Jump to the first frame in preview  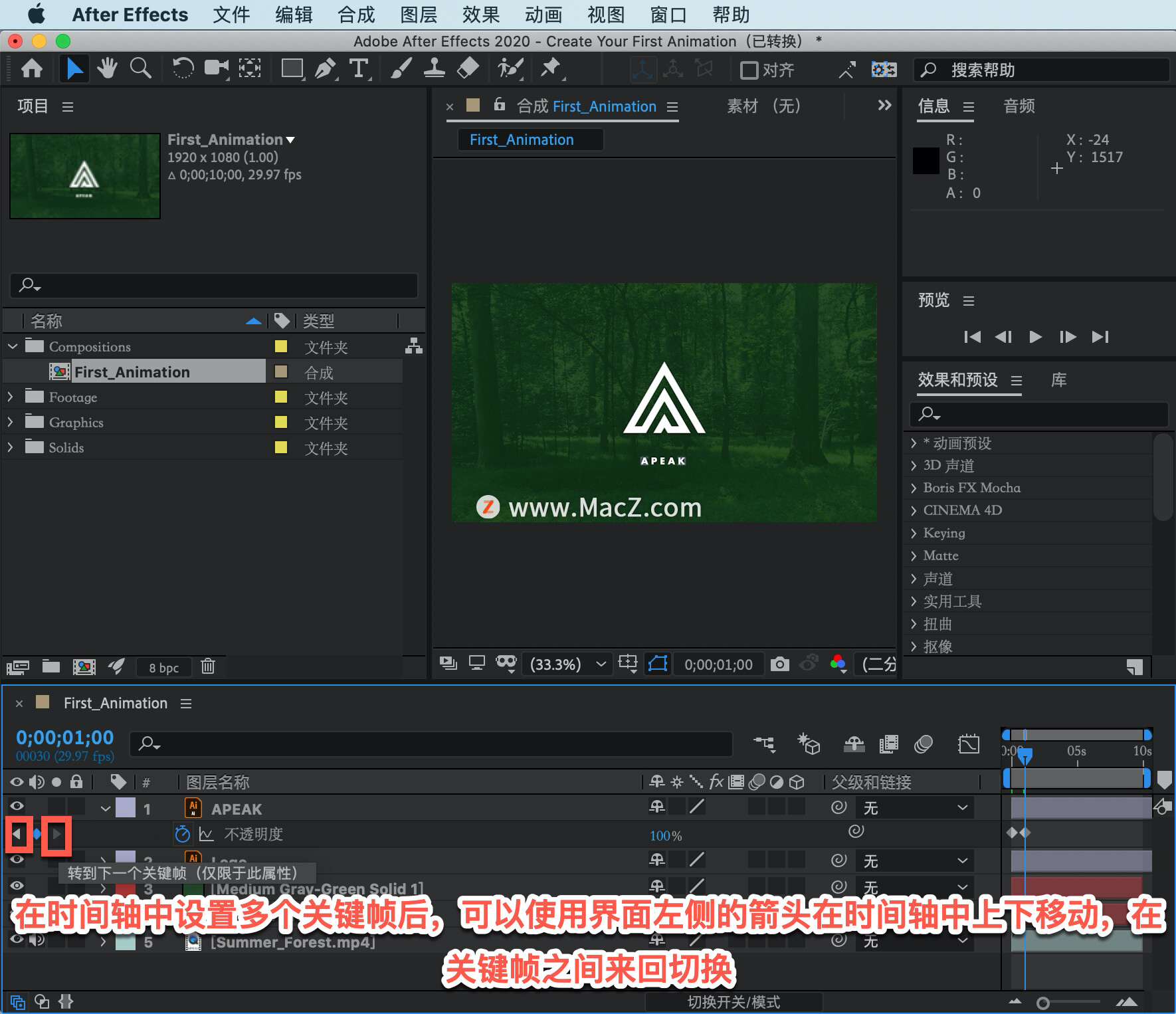coord(972,337)
